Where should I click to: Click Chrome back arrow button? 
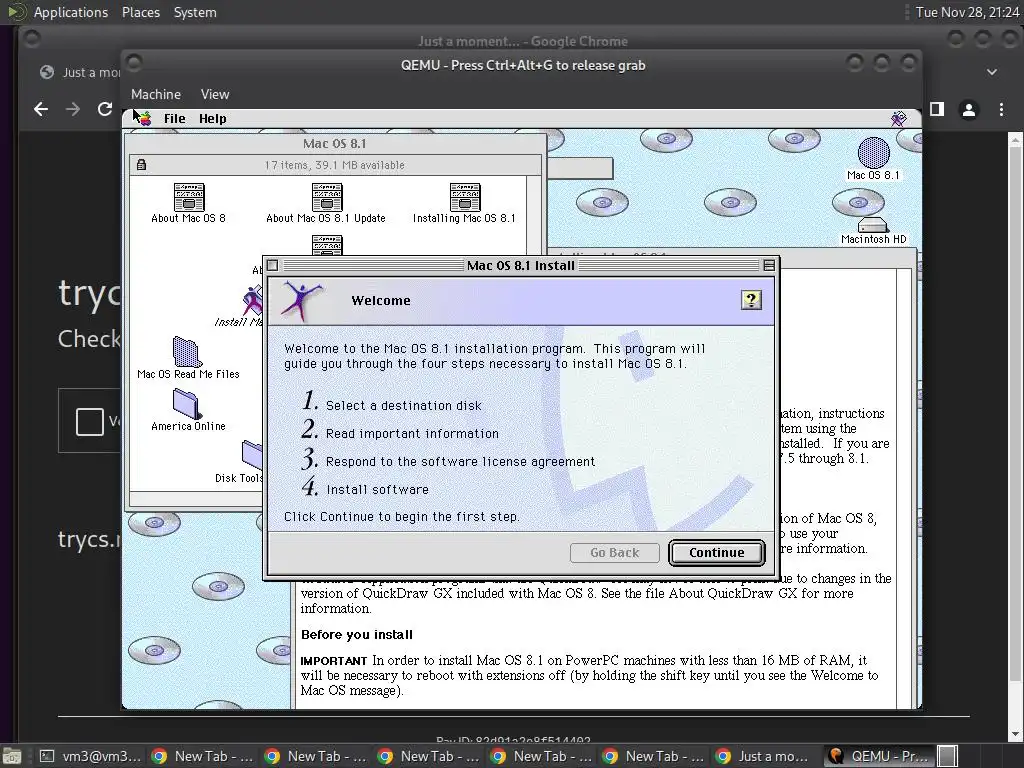pos(41,109)
